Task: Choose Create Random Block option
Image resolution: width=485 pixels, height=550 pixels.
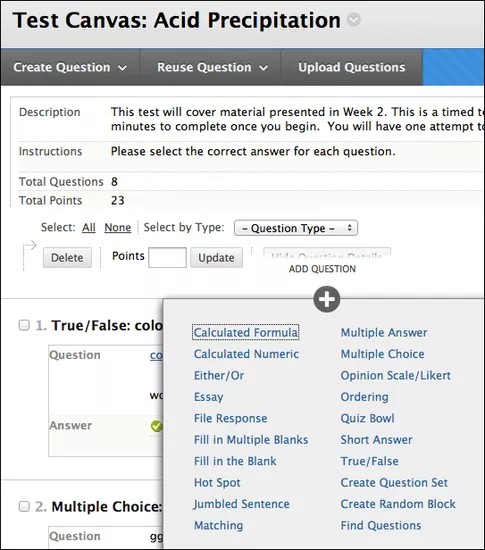Action: (398, 504)
